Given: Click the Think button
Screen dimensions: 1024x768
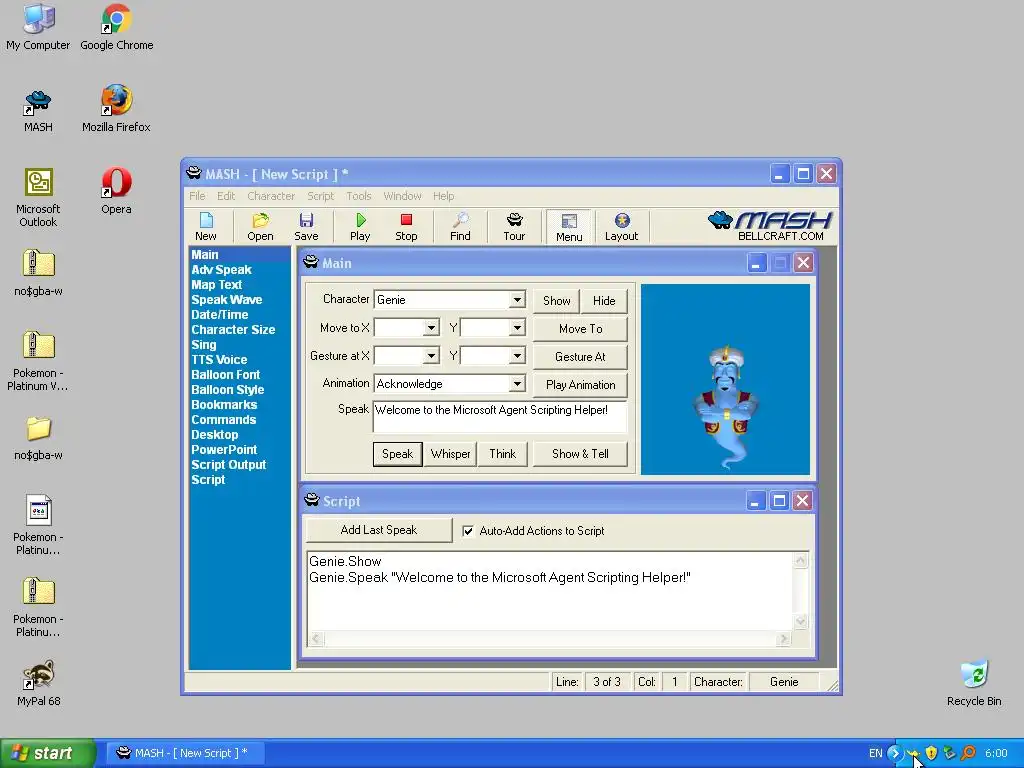Looking at the screenshot, I should pos(502,454).
